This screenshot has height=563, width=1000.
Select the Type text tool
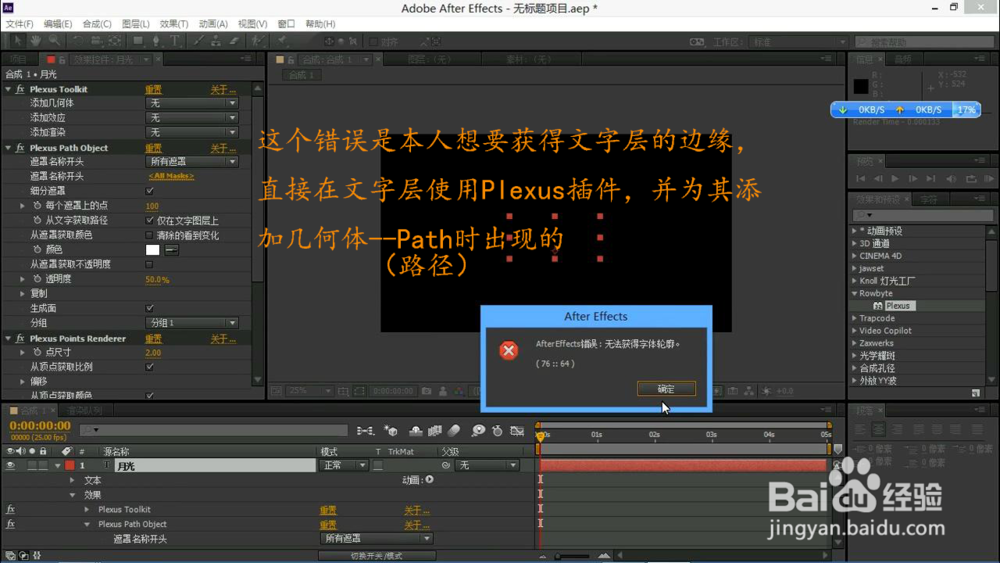click(x=175, y=41)
